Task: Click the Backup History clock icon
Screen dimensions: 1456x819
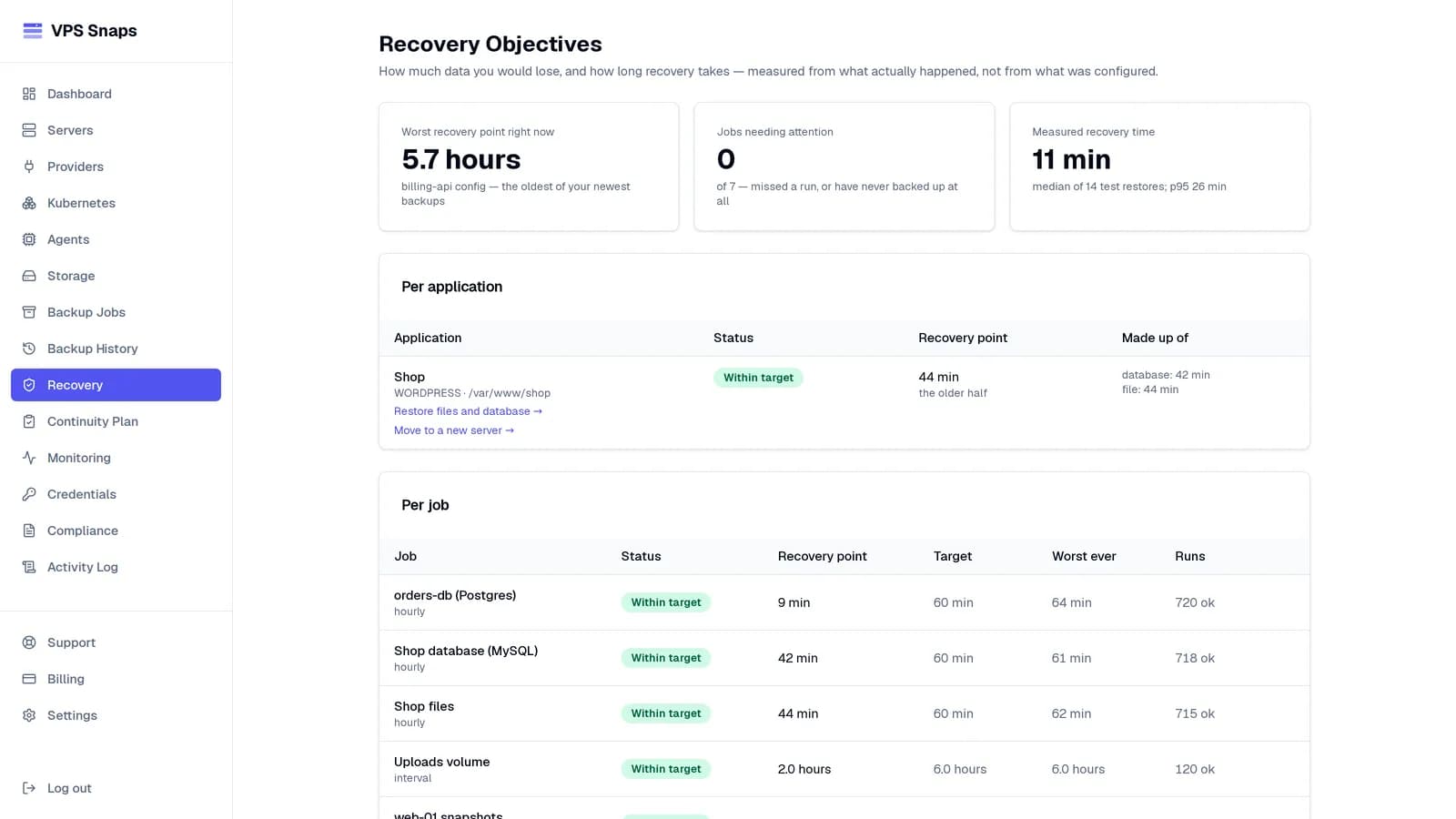Action: (x=29, y=349)
